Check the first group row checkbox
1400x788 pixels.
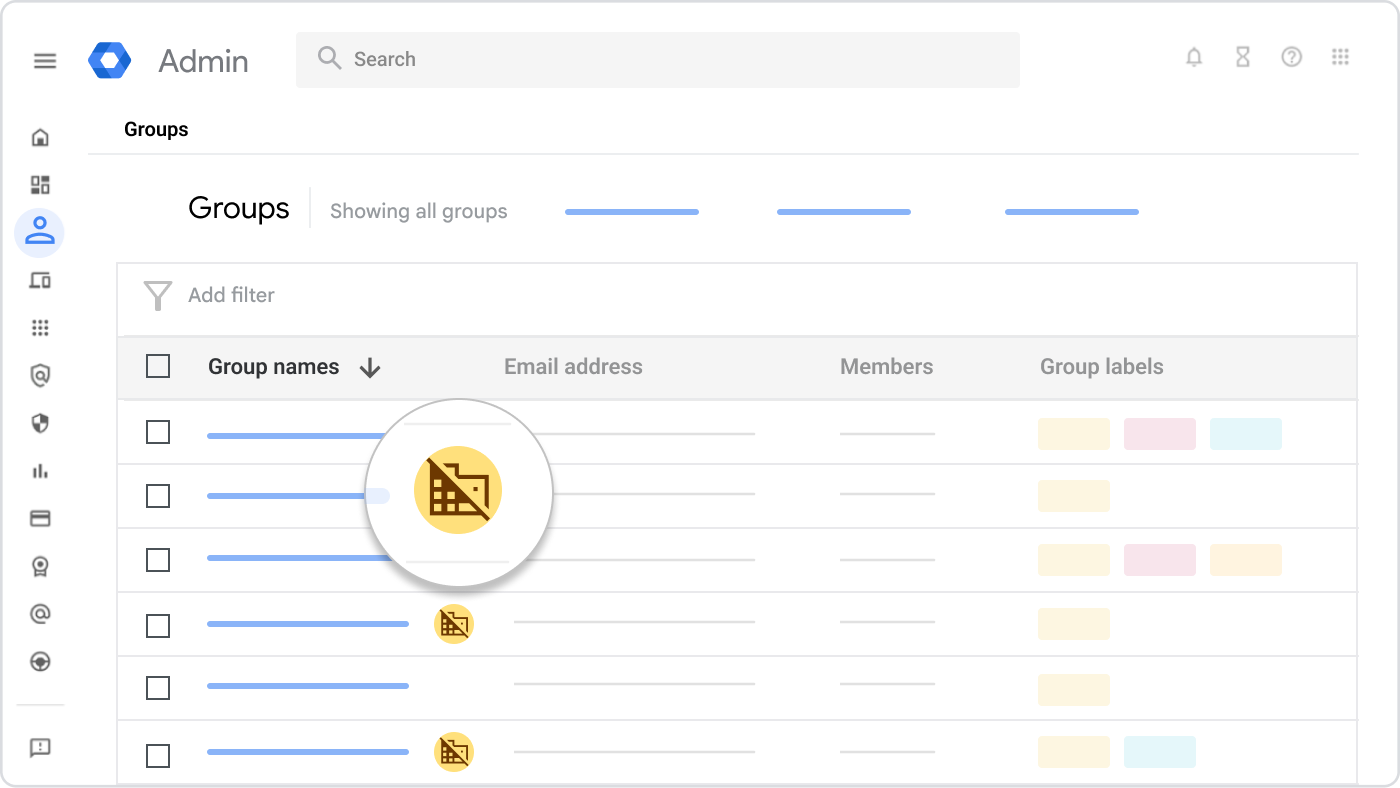tap(158, 432)
